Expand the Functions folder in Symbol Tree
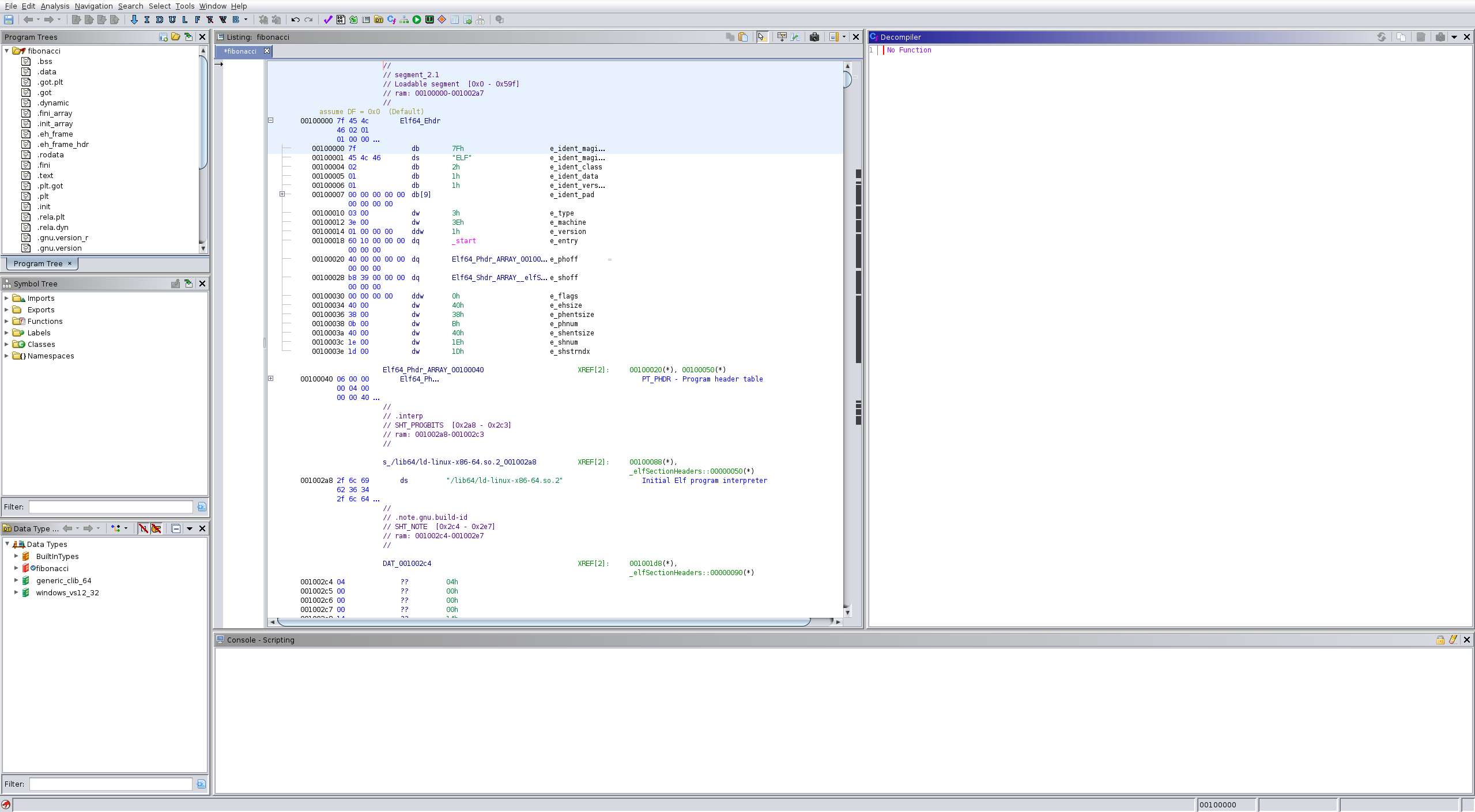Viewport: 1475px width, 812px height. (x=6, y=321)
